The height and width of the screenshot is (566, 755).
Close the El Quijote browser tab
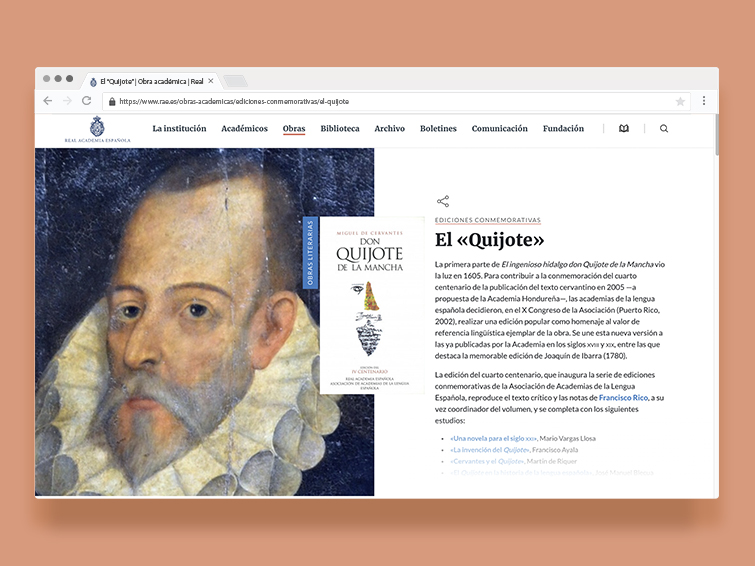point(210,81)
